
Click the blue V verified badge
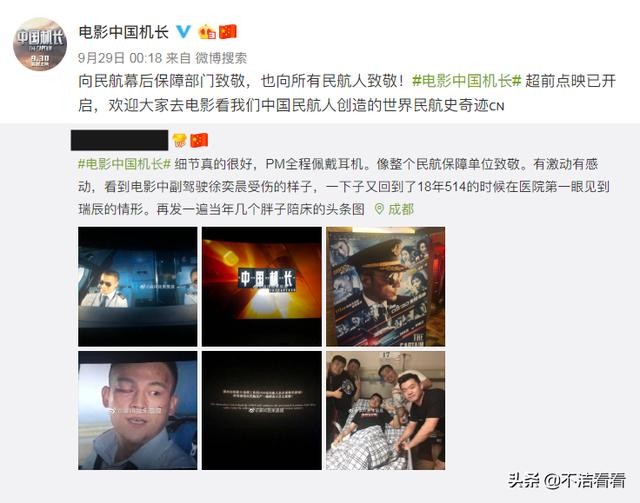(x=183, y=31)
